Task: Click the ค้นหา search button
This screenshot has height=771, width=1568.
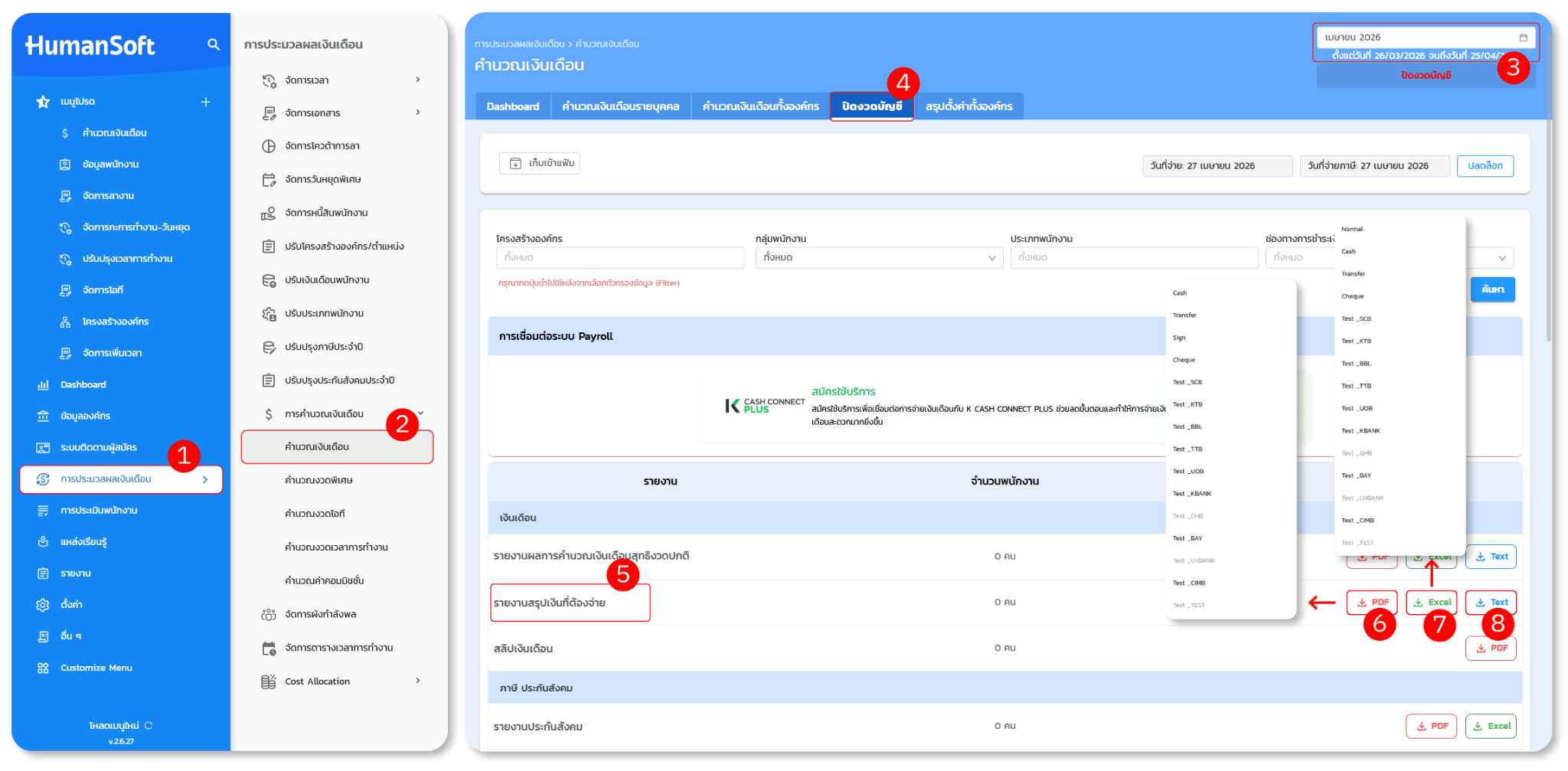Action: tap(1493, 289)
